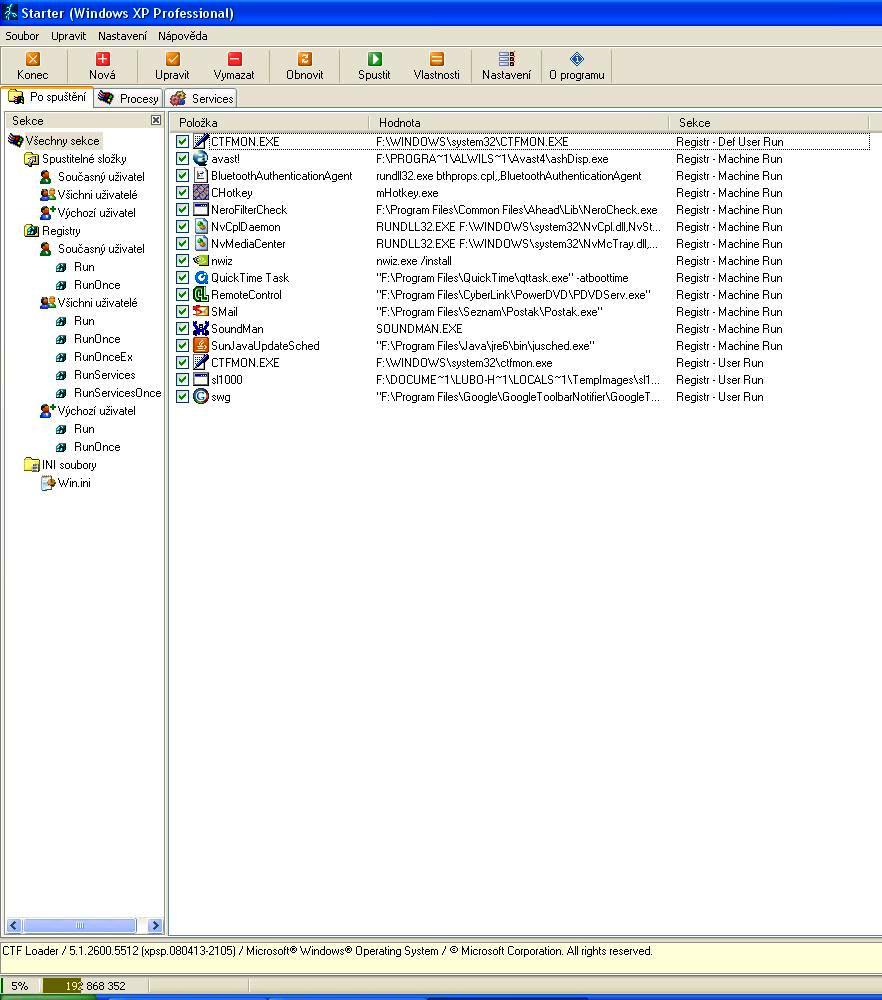Click the BluetoothAuthenticationAgent entry icon
The image size is (882, 1000).
(201, 175)
